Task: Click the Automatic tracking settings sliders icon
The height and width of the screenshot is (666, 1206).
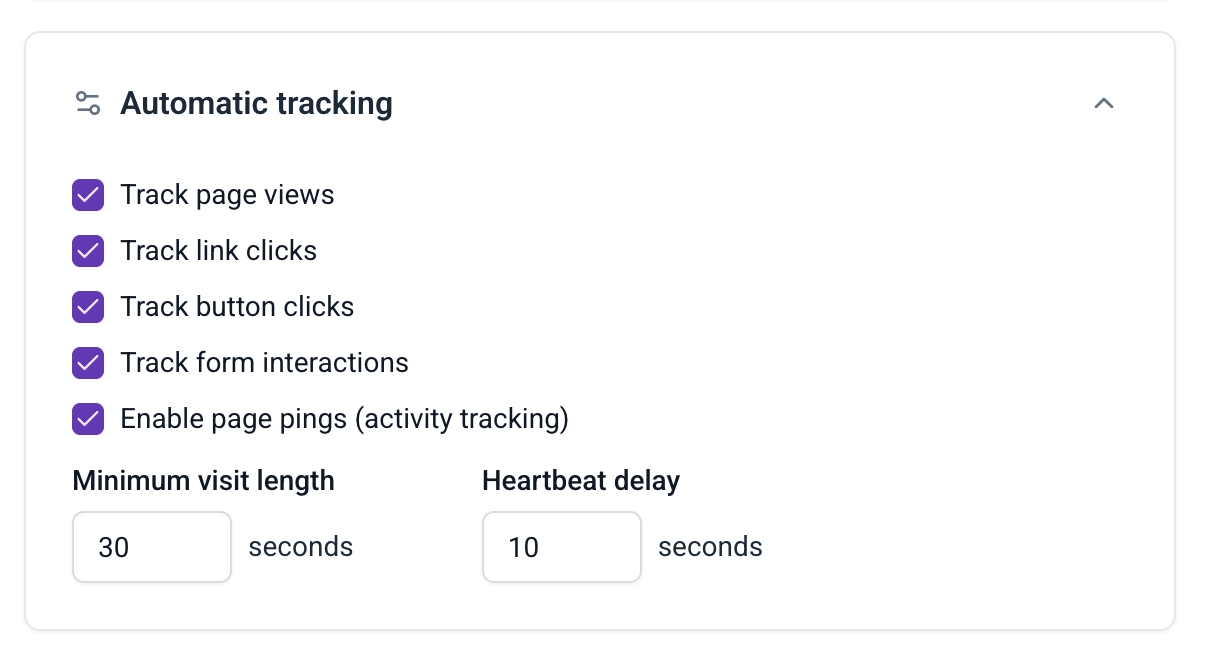Action: coord(88,102)
